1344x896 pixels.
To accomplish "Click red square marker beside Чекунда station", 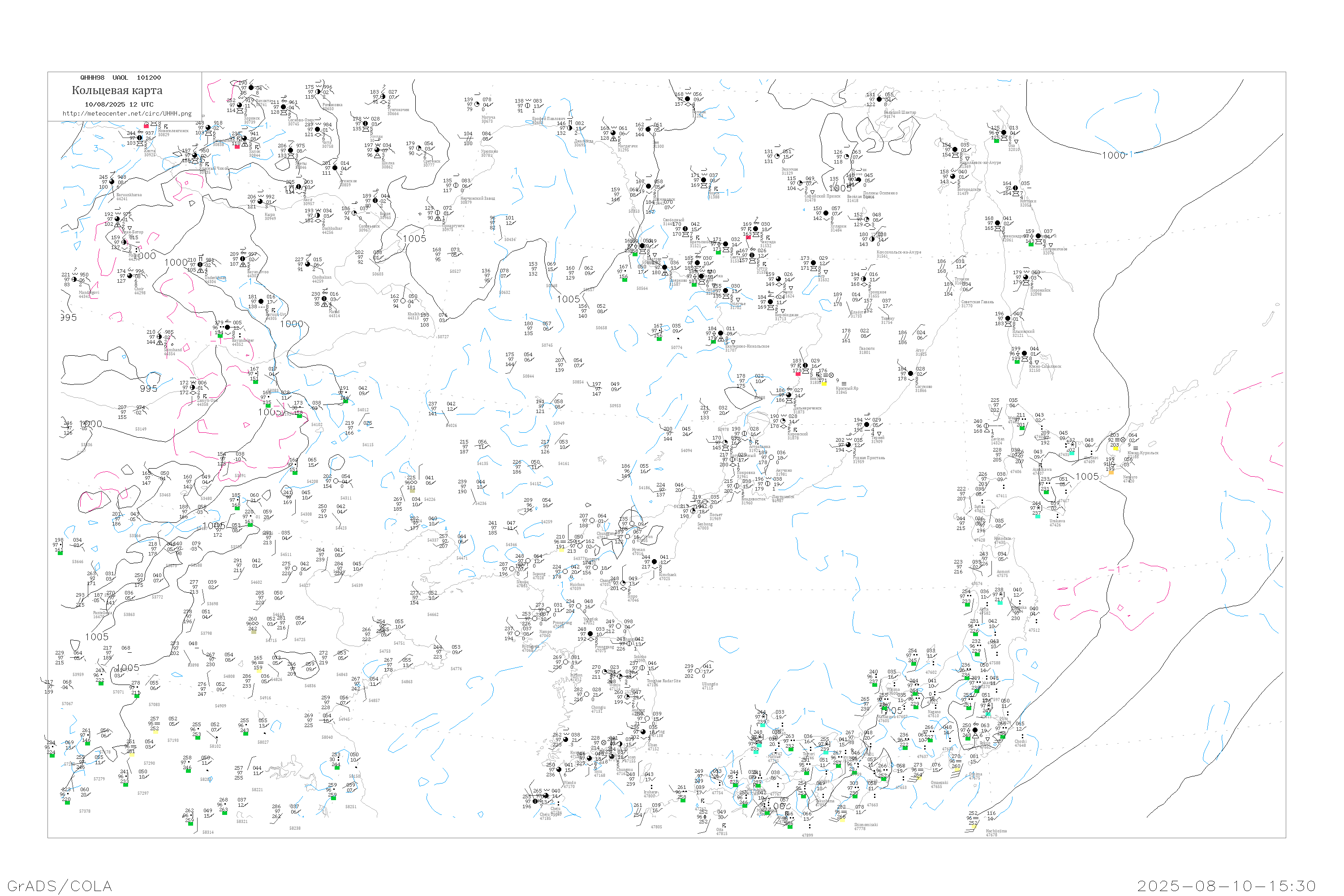I will coord(749,238).
